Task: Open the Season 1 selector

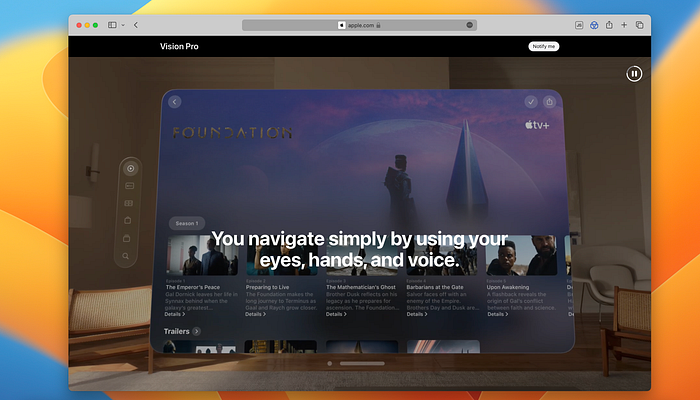Action: click(x=187, y=223)
